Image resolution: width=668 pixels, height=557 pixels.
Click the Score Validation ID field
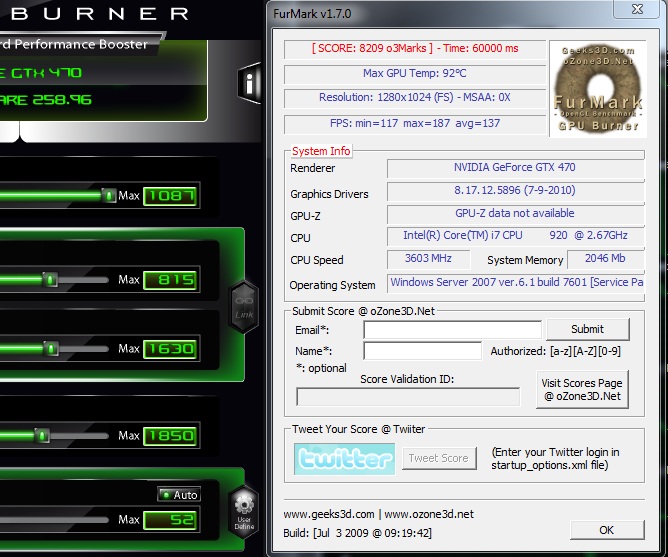pyautogui.click(x=408, y=397)
